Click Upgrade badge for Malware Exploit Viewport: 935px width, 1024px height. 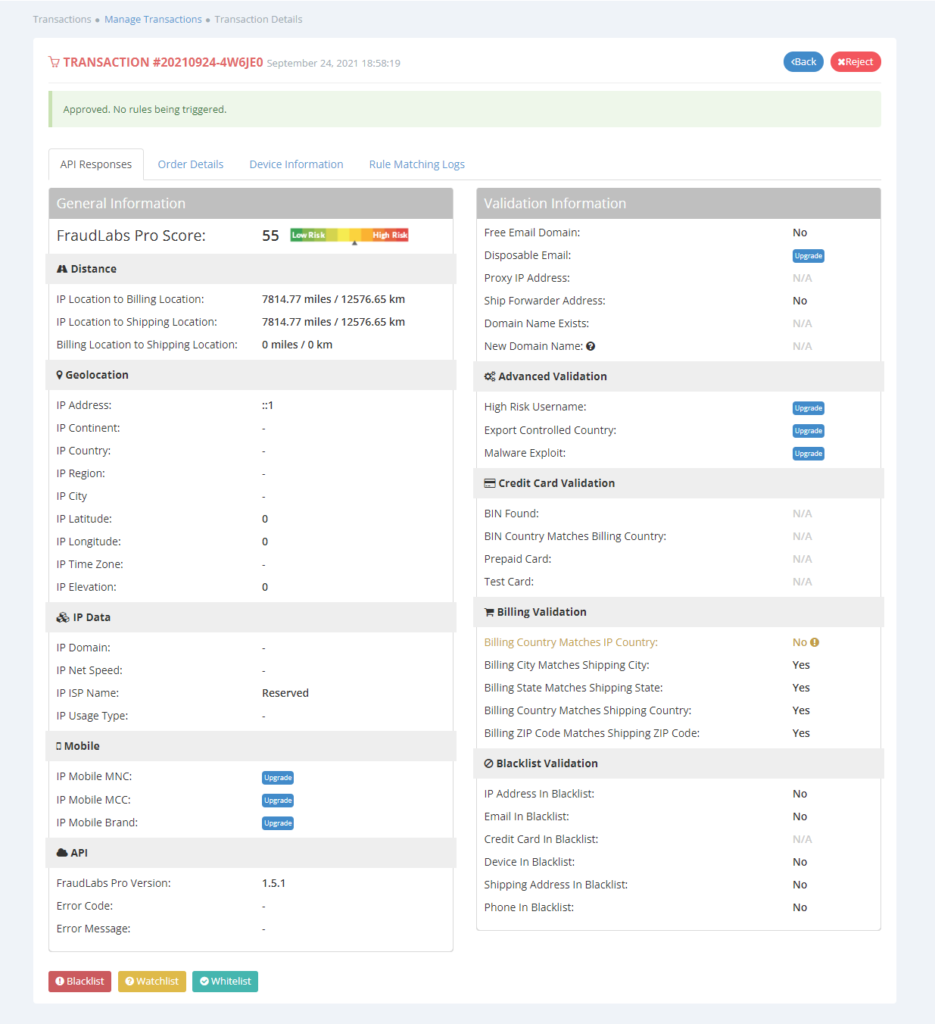[808, 454]
